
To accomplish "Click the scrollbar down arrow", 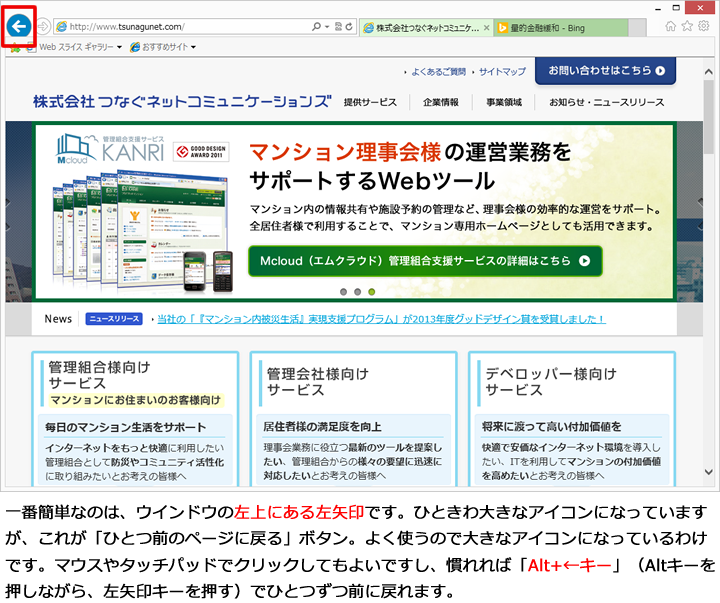I will point(709,472).
